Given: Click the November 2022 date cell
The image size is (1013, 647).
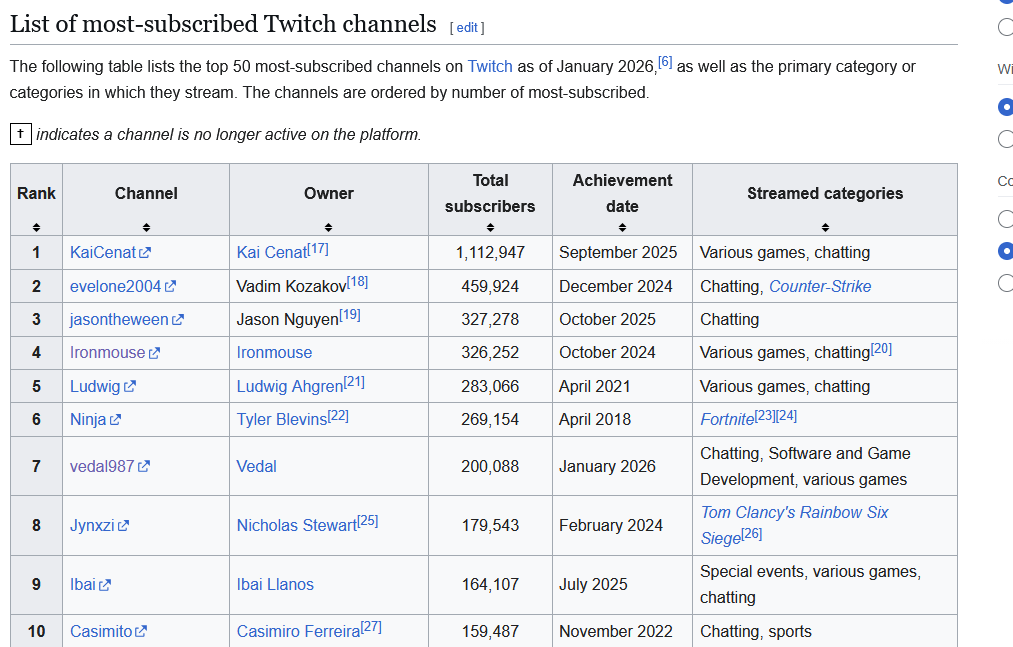Looking at the screenshot, I should point(622,631).
